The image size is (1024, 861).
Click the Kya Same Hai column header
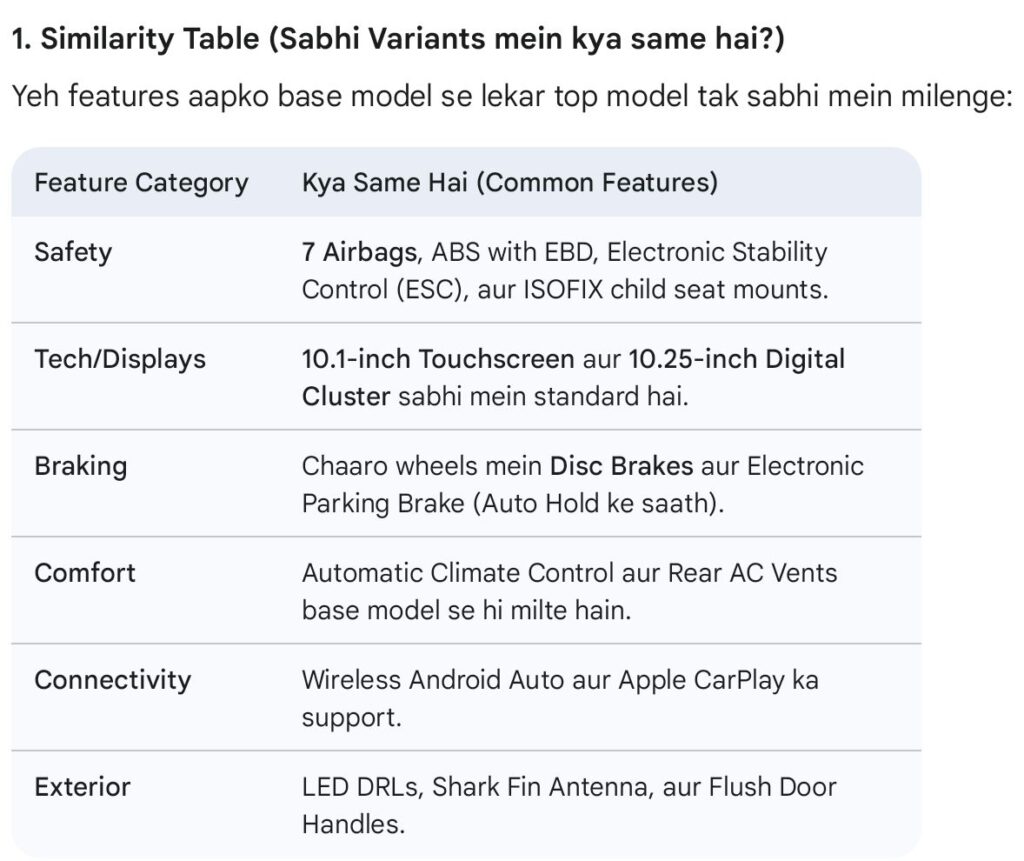pos(509,183)
